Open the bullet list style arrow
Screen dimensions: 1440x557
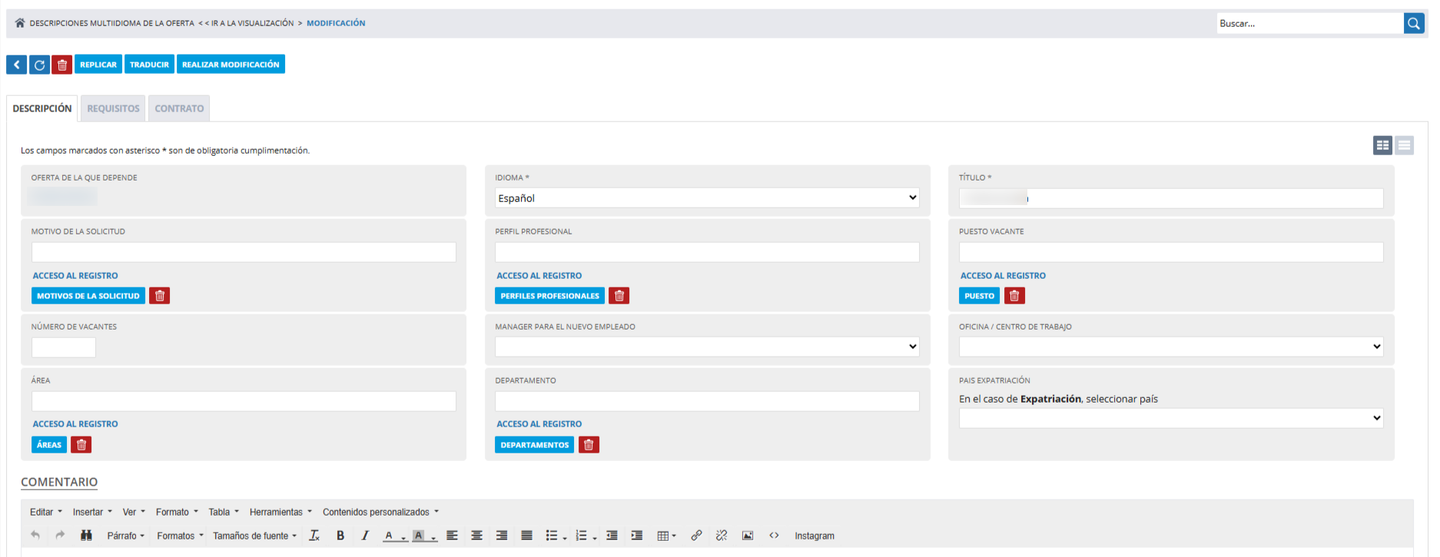pos(565,537)
